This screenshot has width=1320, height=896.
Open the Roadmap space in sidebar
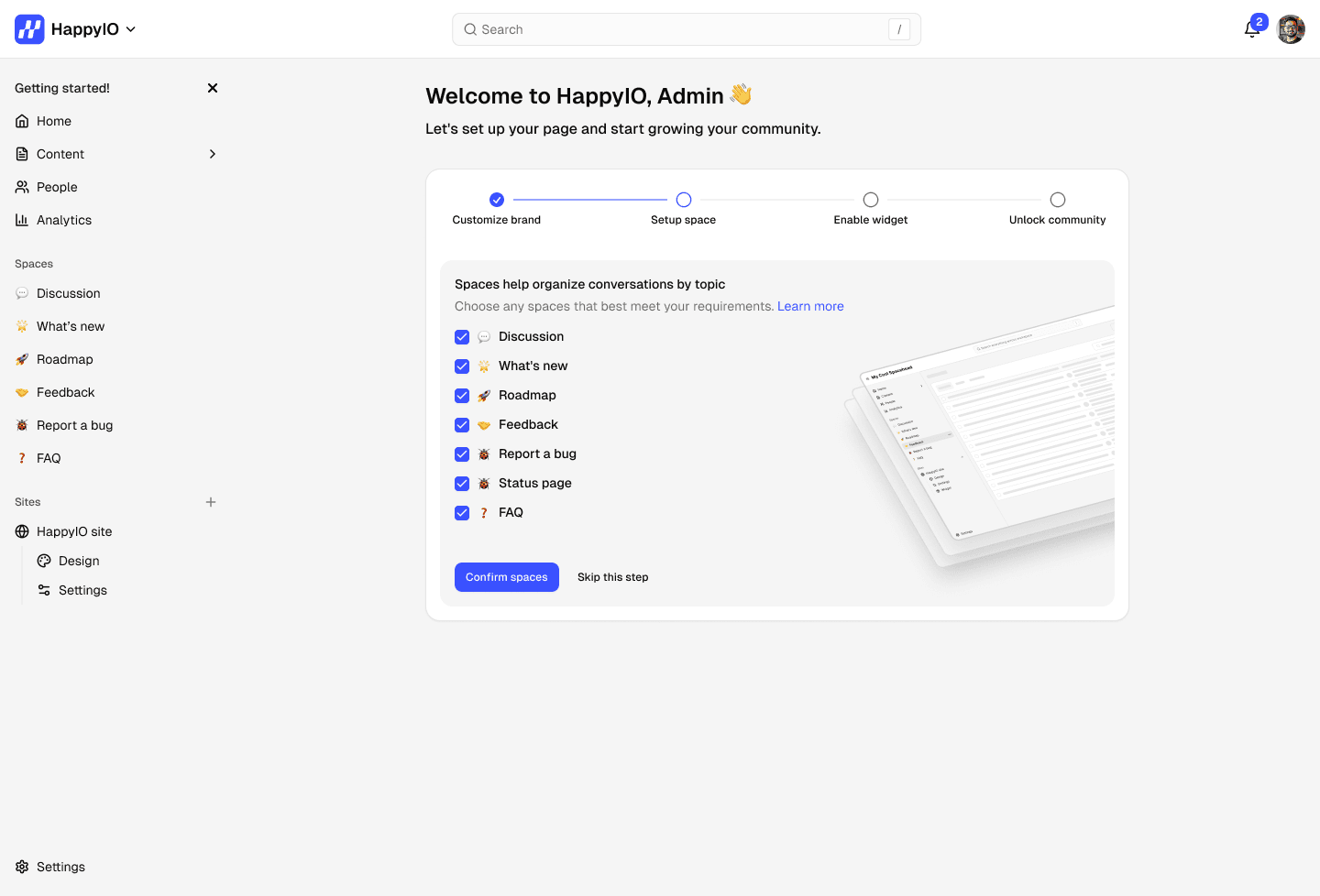tap(65, 359)
